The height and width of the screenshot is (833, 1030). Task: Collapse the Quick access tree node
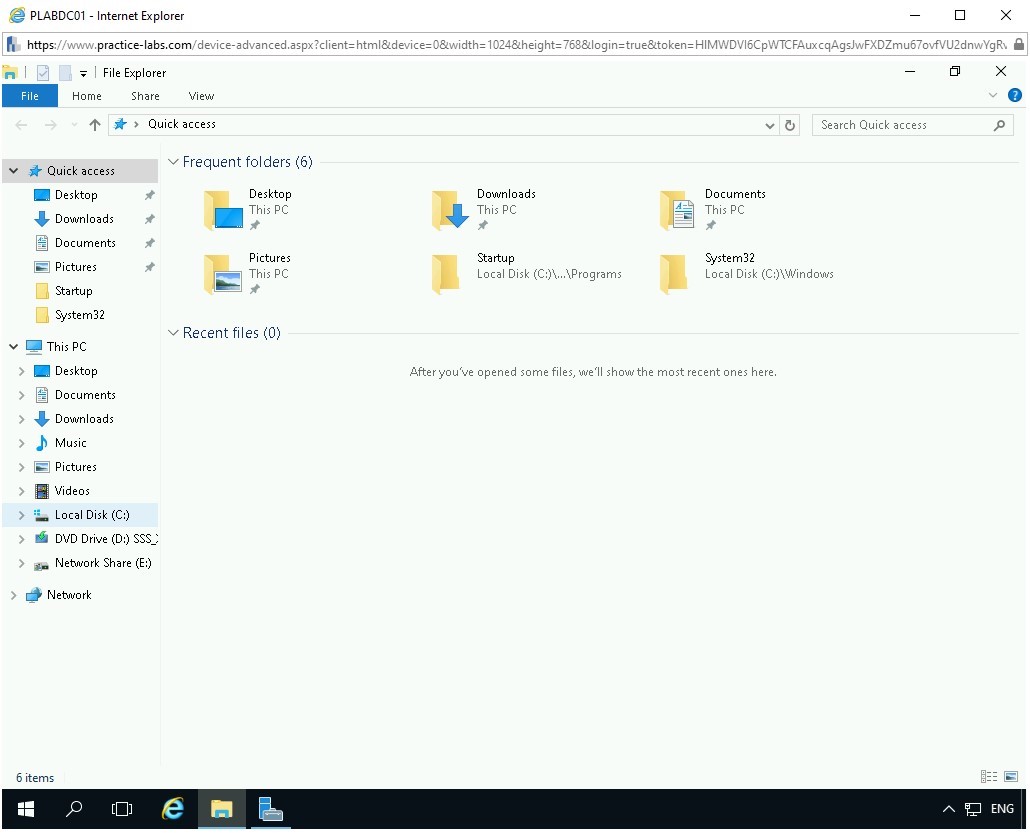13,171
